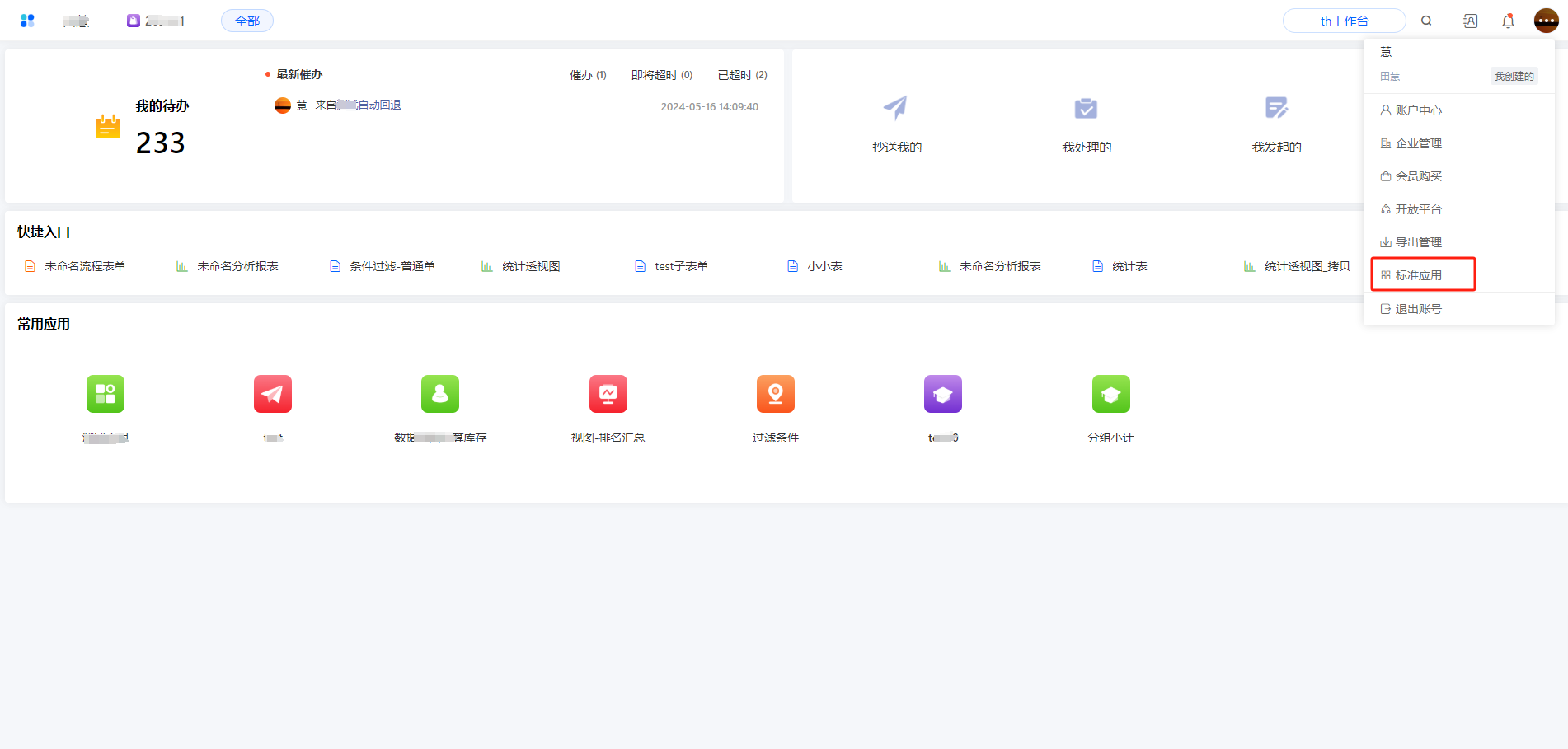Launch the 过滤条件 orange app icon
Image resolution: width=1568 pixels, height=749 pixels.
[775, 394]
